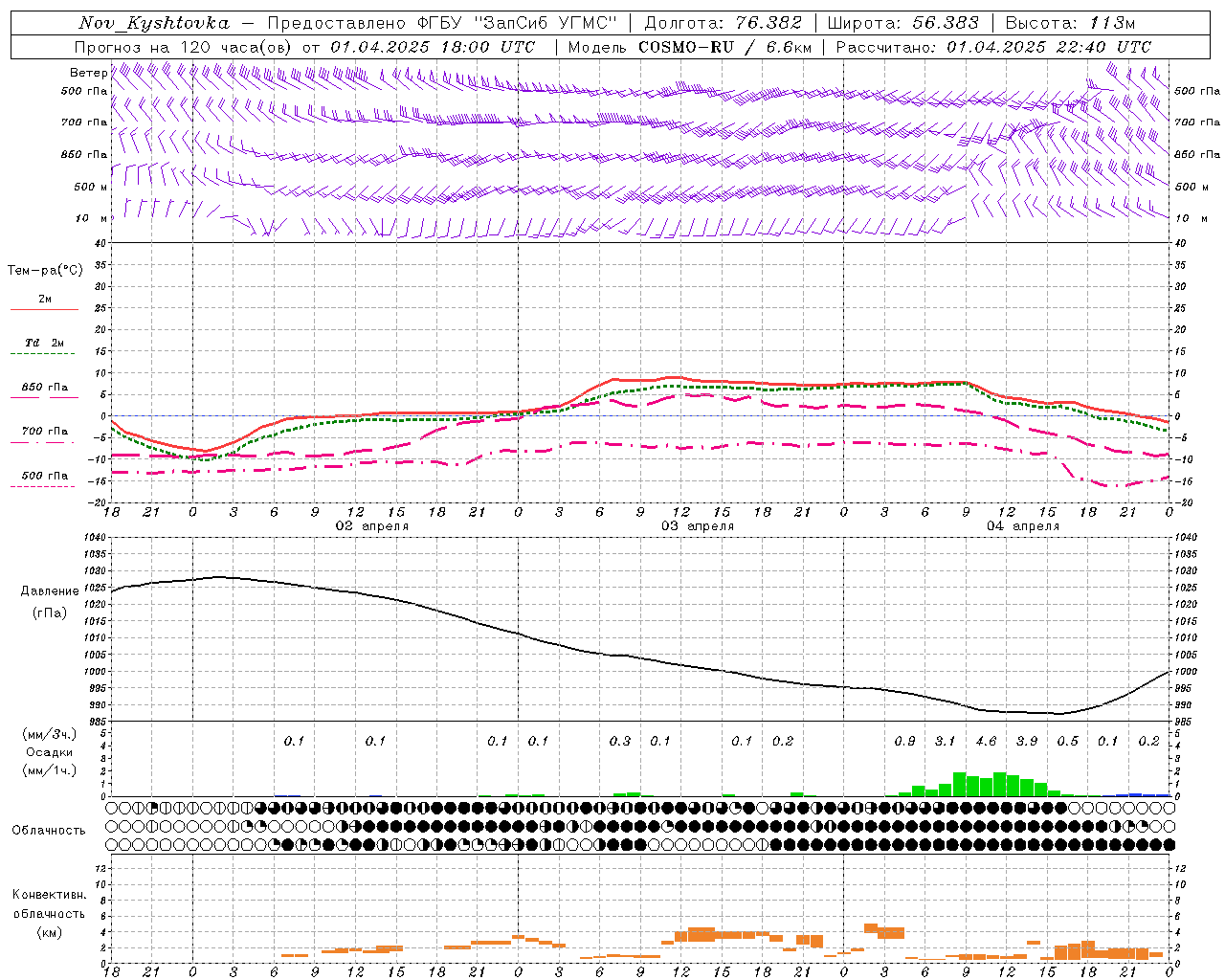Click the "1040" tick on the left pressure axis

coord(94,537)
